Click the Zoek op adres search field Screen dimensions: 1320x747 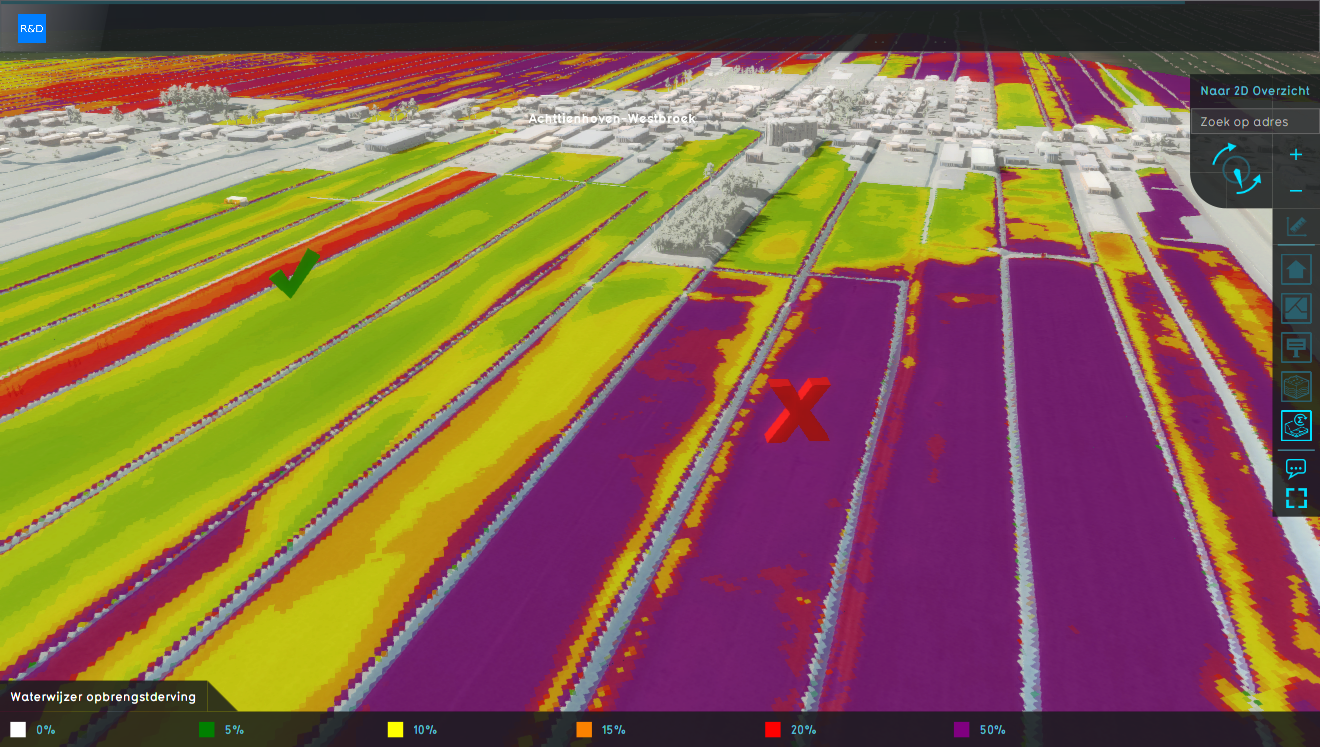pos(1255,122)
